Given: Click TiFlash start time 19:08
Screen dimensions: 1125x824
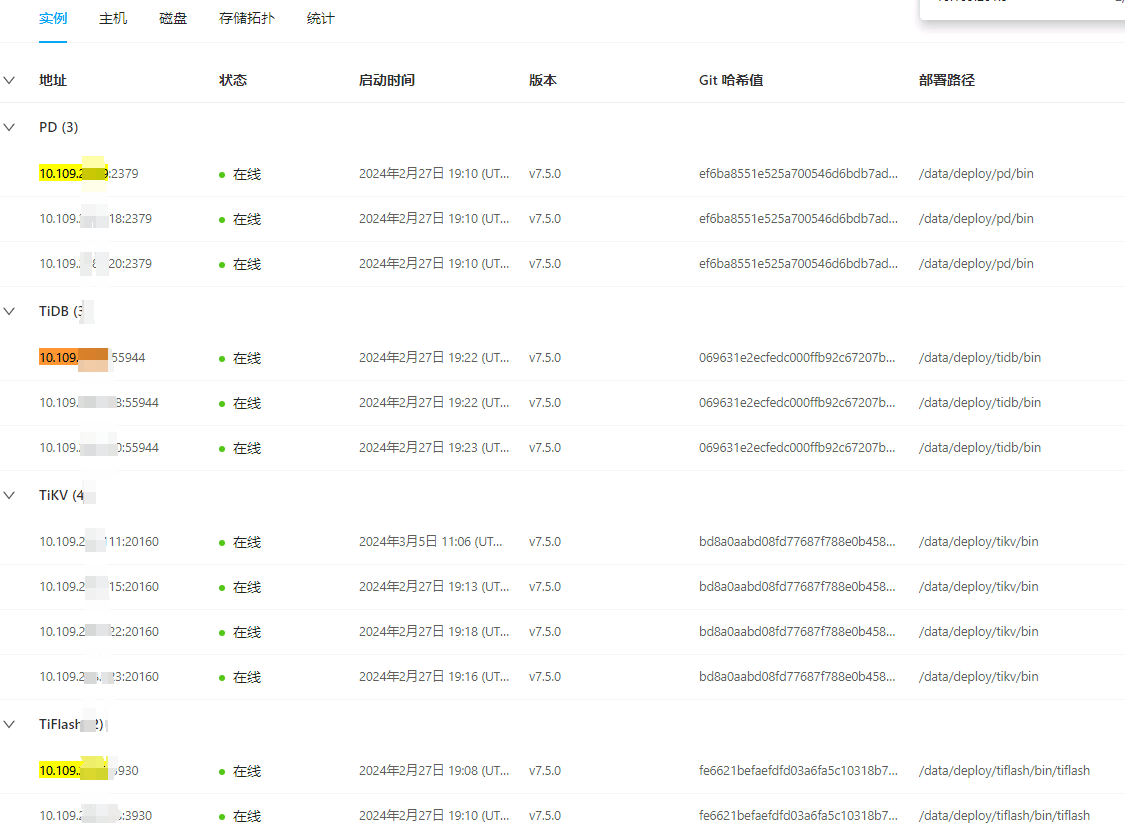Looking at the screenshot, I should [434, 771].
